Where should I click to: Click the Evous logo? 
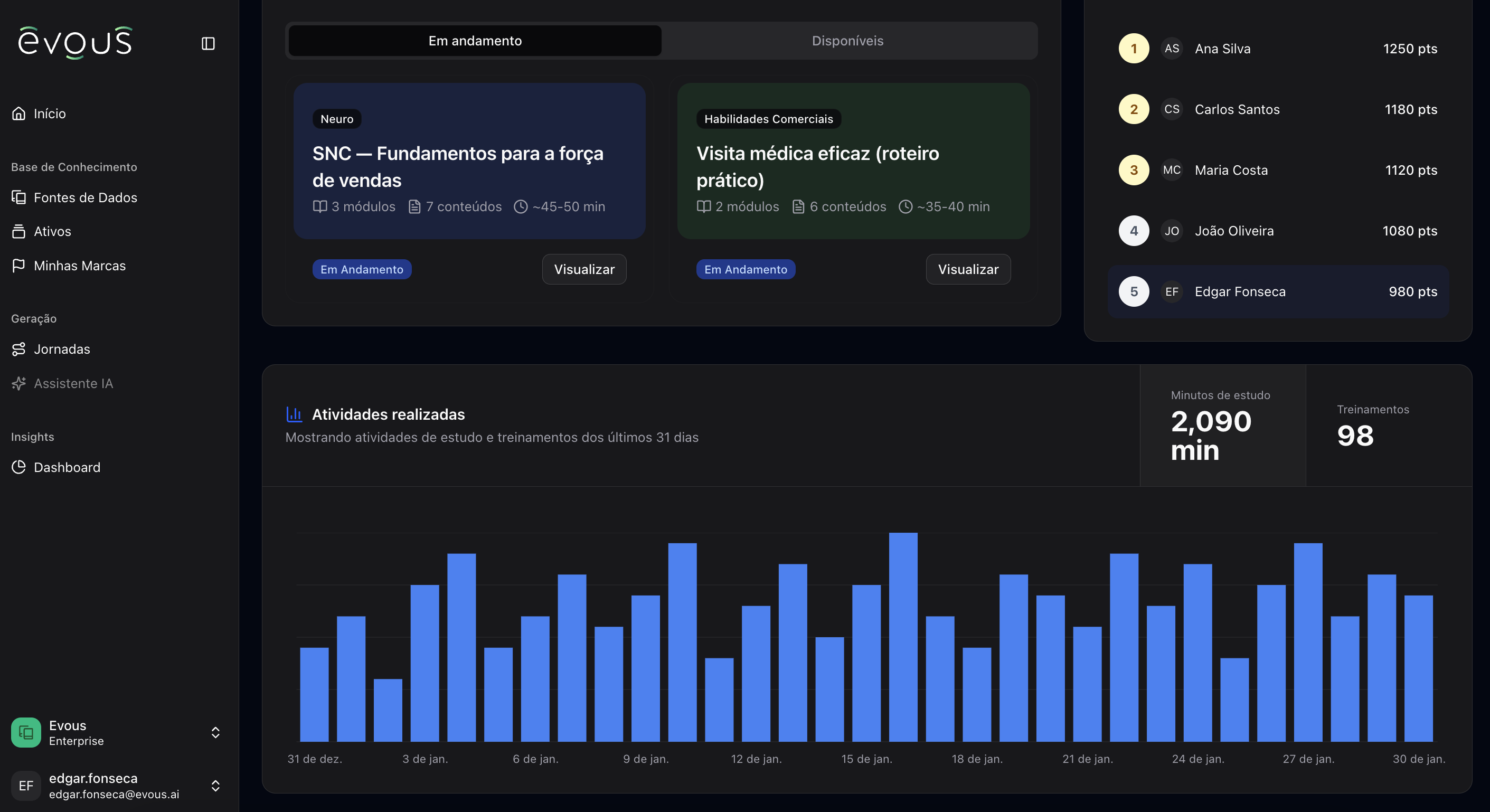click(x=75, y=42)
